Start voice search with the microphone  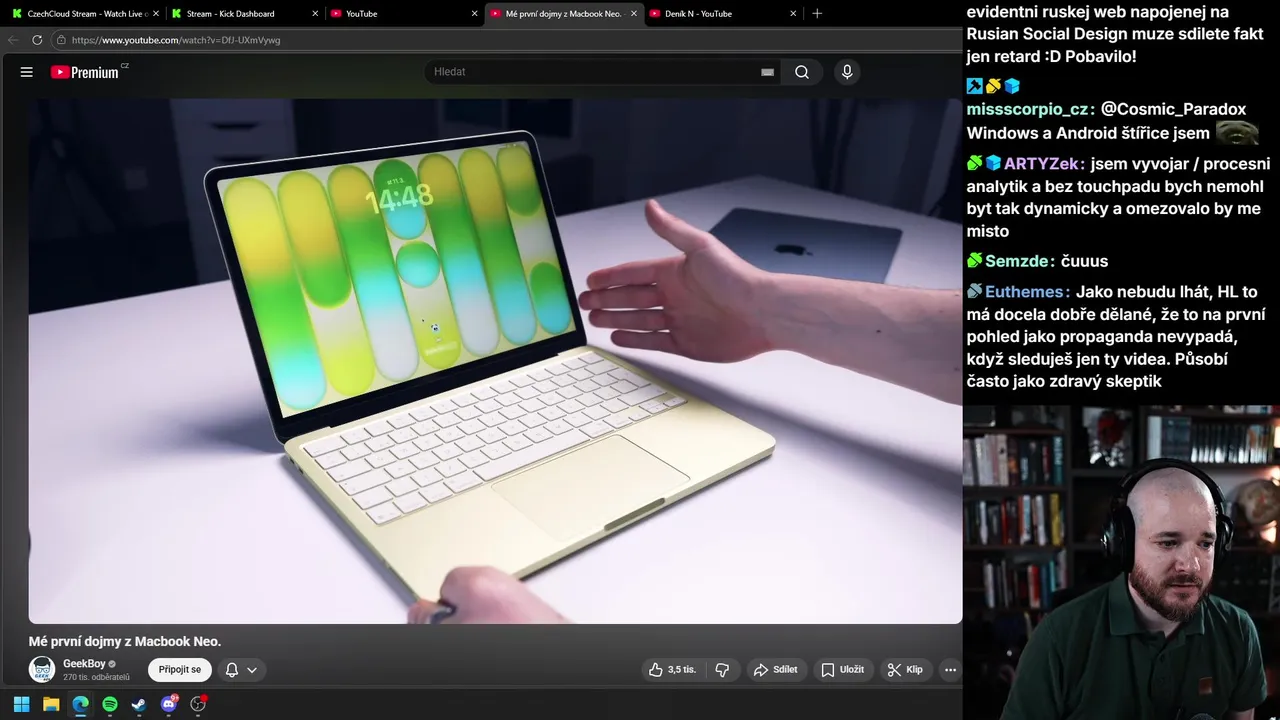pyautogui.click(x=847, y=72)
